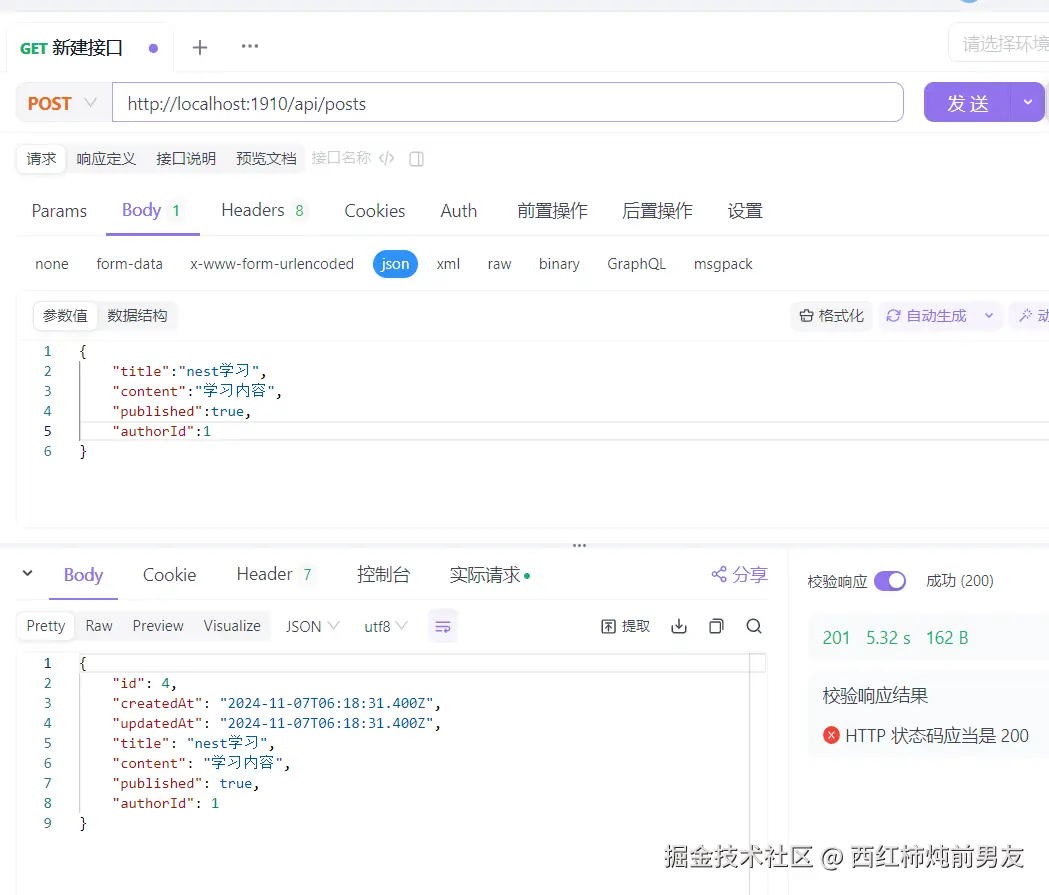The image size is (1049, 895).
Task: Click the 接口名称 name field
Action: 341,158
